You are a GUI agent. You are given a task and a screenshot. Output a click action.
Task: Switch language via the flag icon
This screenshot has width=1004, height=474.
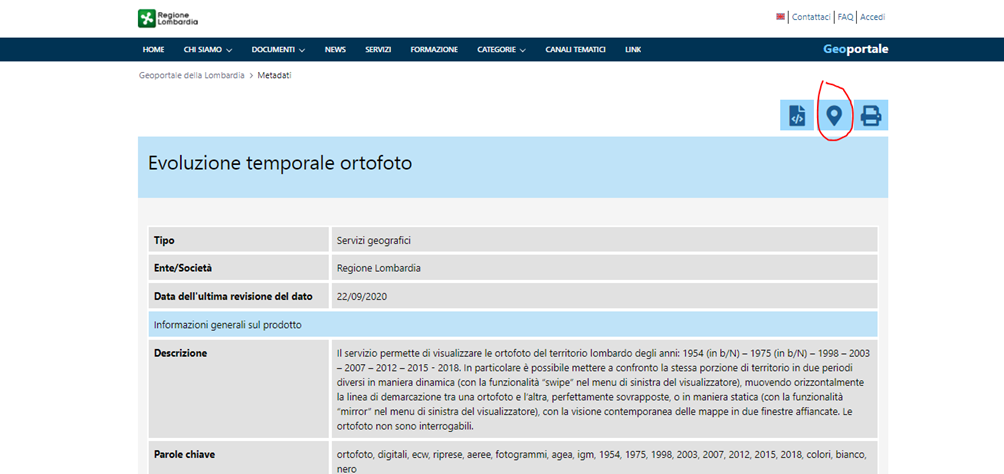[x=780, y=17]
